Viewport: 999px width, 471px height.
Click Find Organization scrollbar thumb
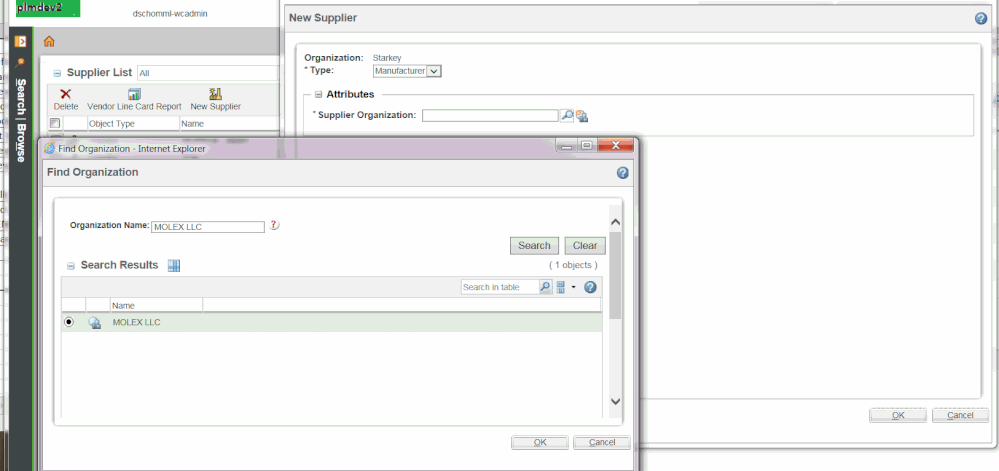click(x=615, y=275)
